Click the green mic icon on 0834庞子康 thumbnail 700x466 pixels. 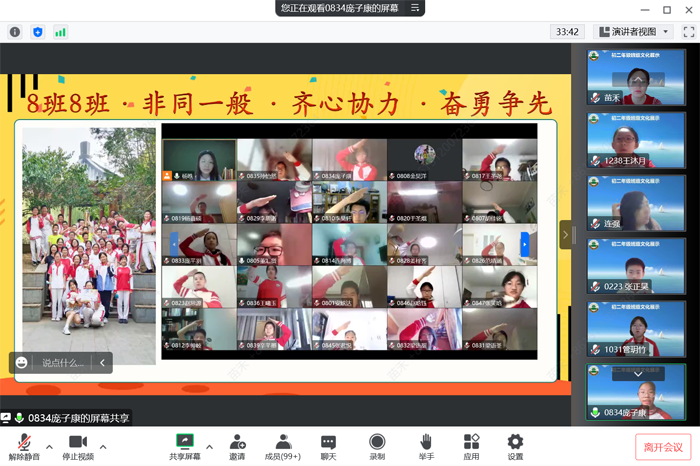pos(595,412)
